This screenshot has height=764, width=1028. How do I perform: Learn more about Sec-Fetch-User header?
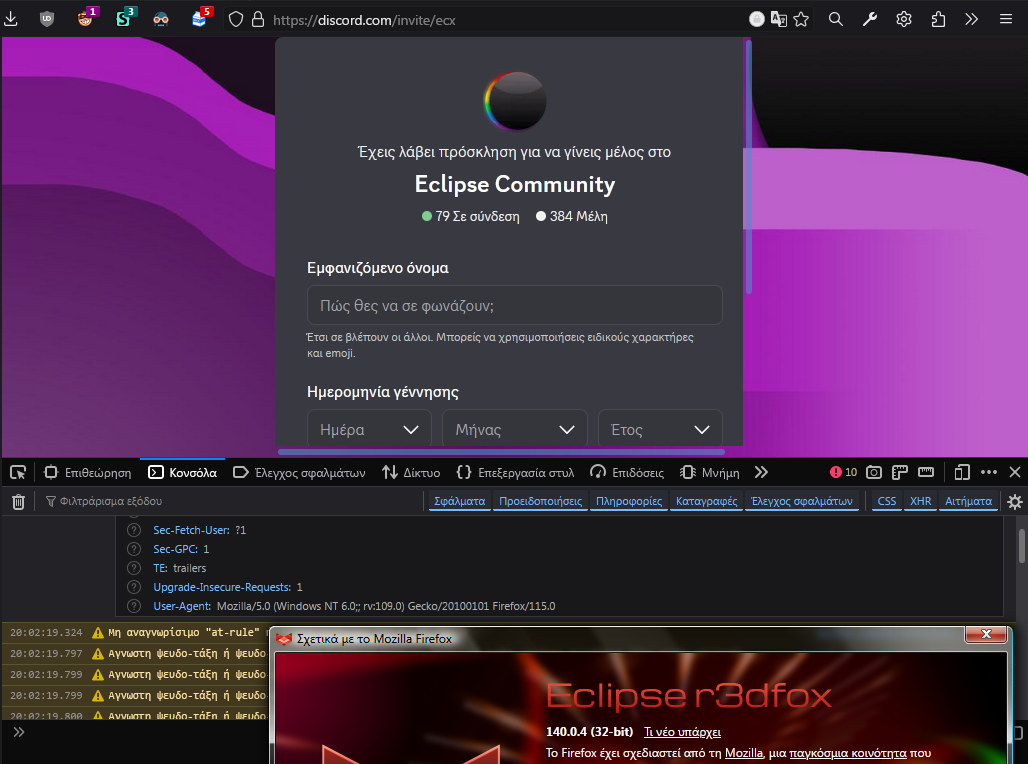[x=134, y=530]
